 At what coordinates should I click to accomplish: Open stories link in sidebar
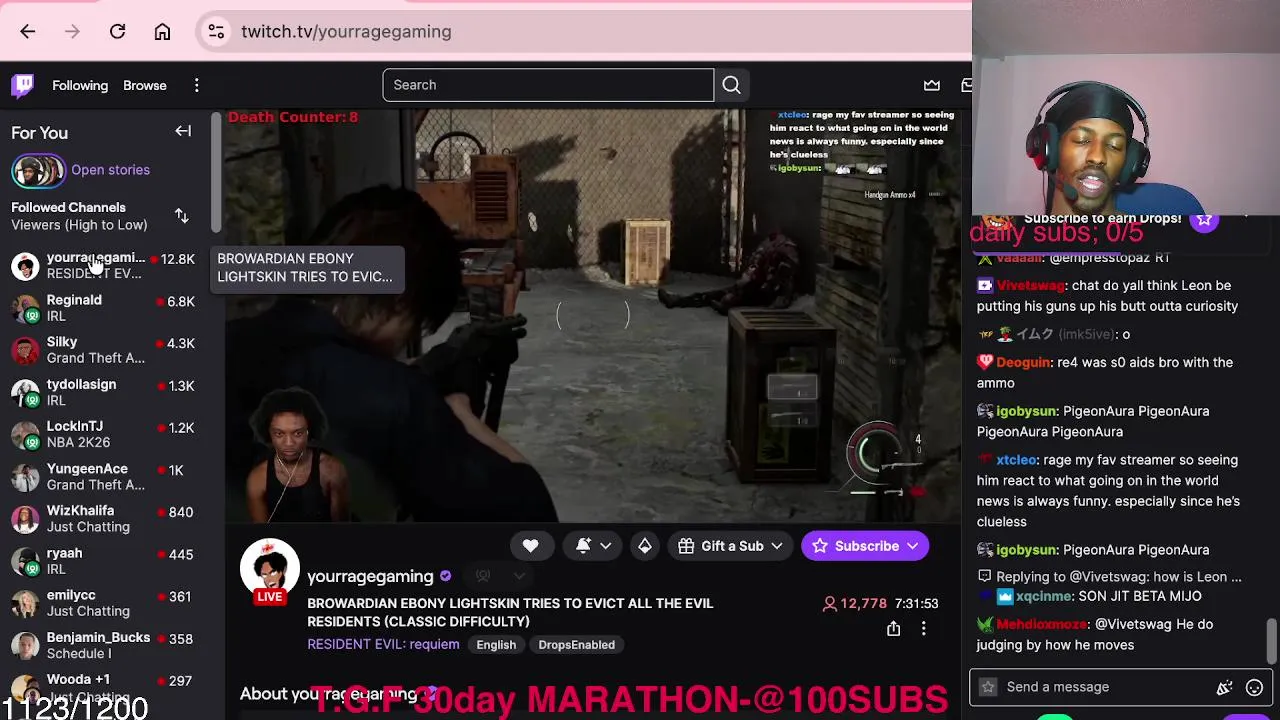click(x=110, y=170)
